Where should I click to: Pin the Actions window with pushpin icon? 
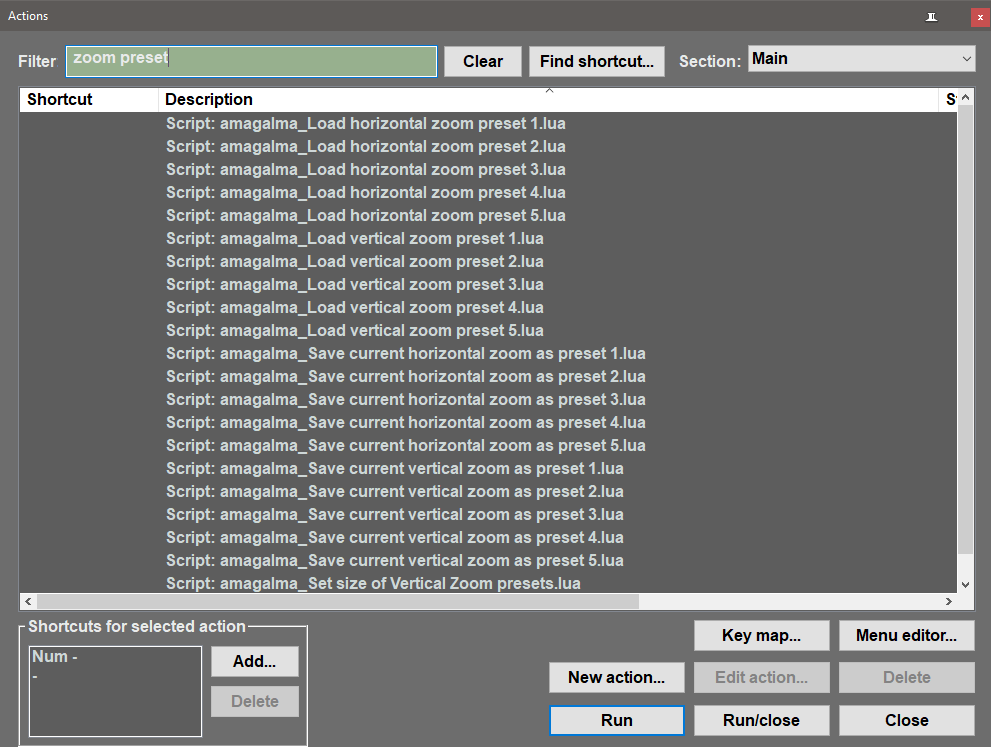pos(932,17)
